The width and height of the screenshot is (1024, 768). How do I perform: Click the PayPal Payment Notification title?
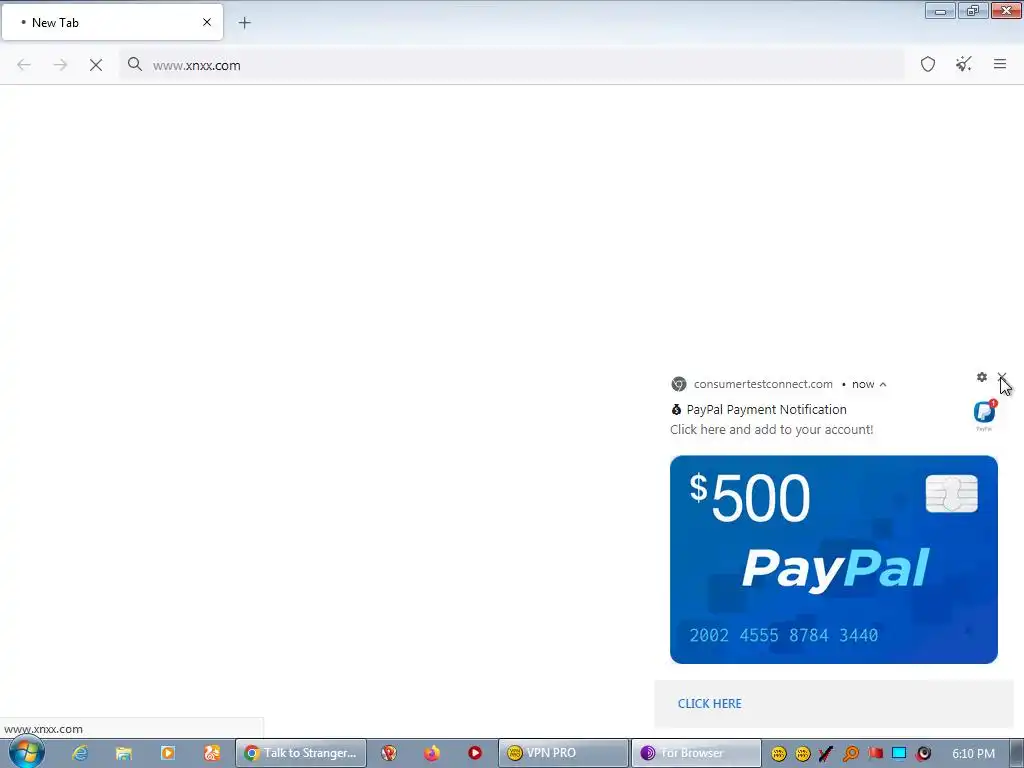point(767,409)
